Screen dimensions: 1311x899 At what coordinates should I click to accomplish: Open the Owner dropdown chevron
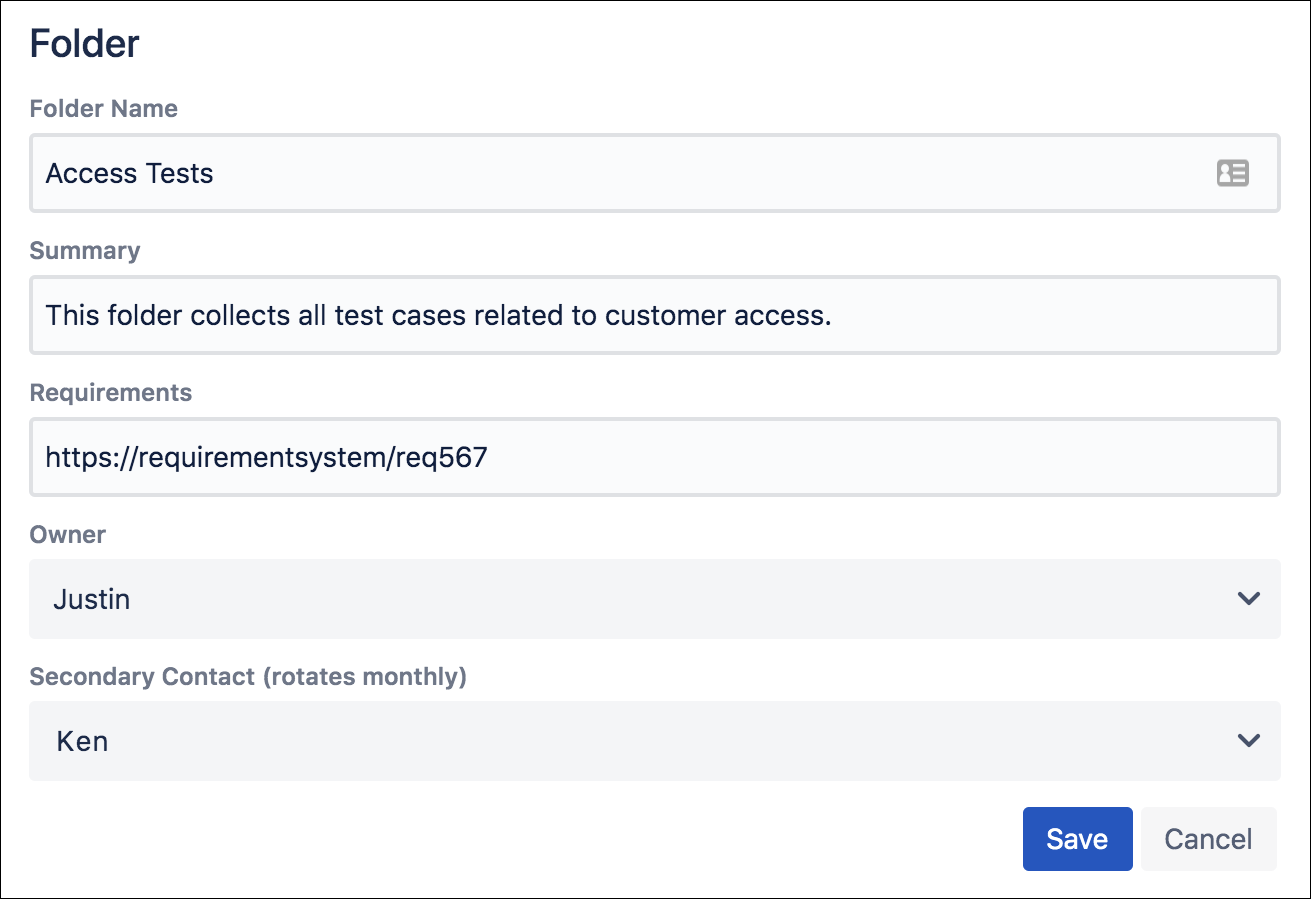[1247, 599]
